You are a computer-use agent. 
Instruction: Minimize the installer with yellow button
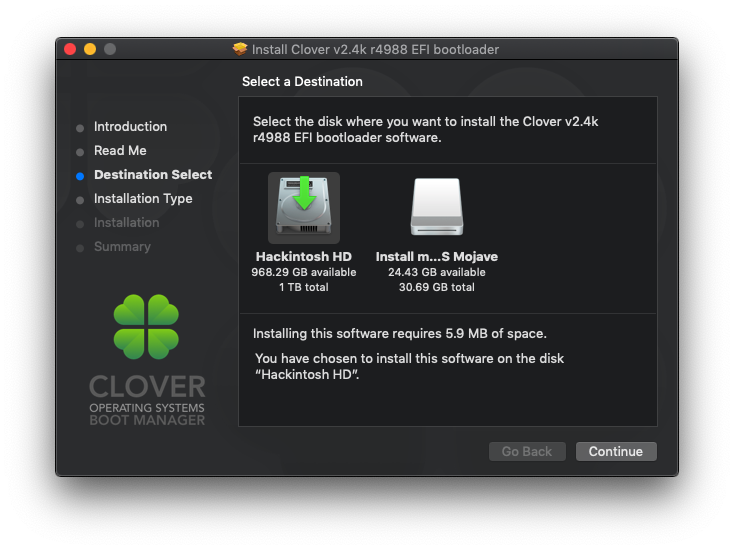[90, 49]
